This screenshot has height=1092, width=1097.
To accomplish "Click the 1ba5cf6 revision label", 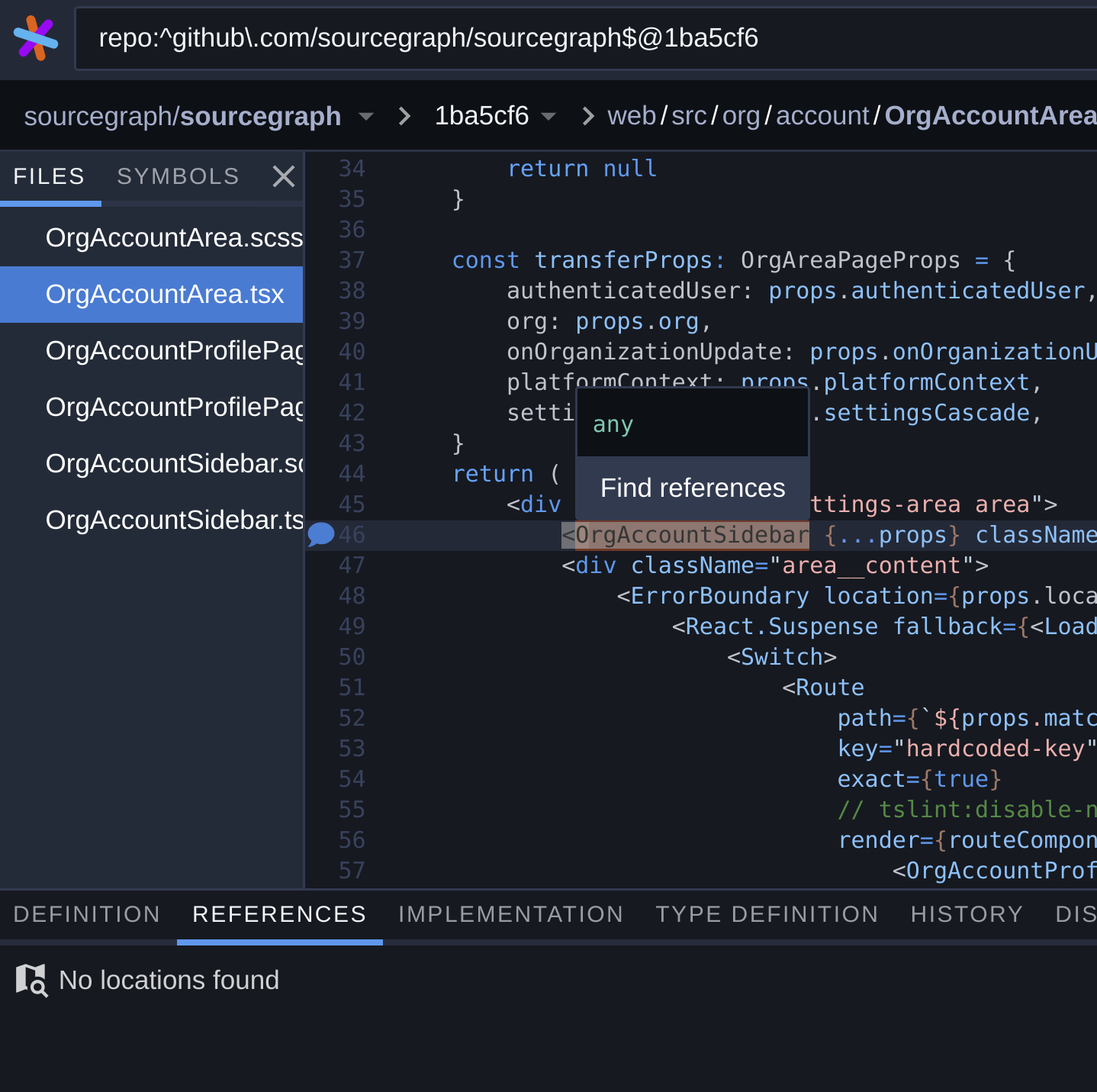I will coord(481,116).
